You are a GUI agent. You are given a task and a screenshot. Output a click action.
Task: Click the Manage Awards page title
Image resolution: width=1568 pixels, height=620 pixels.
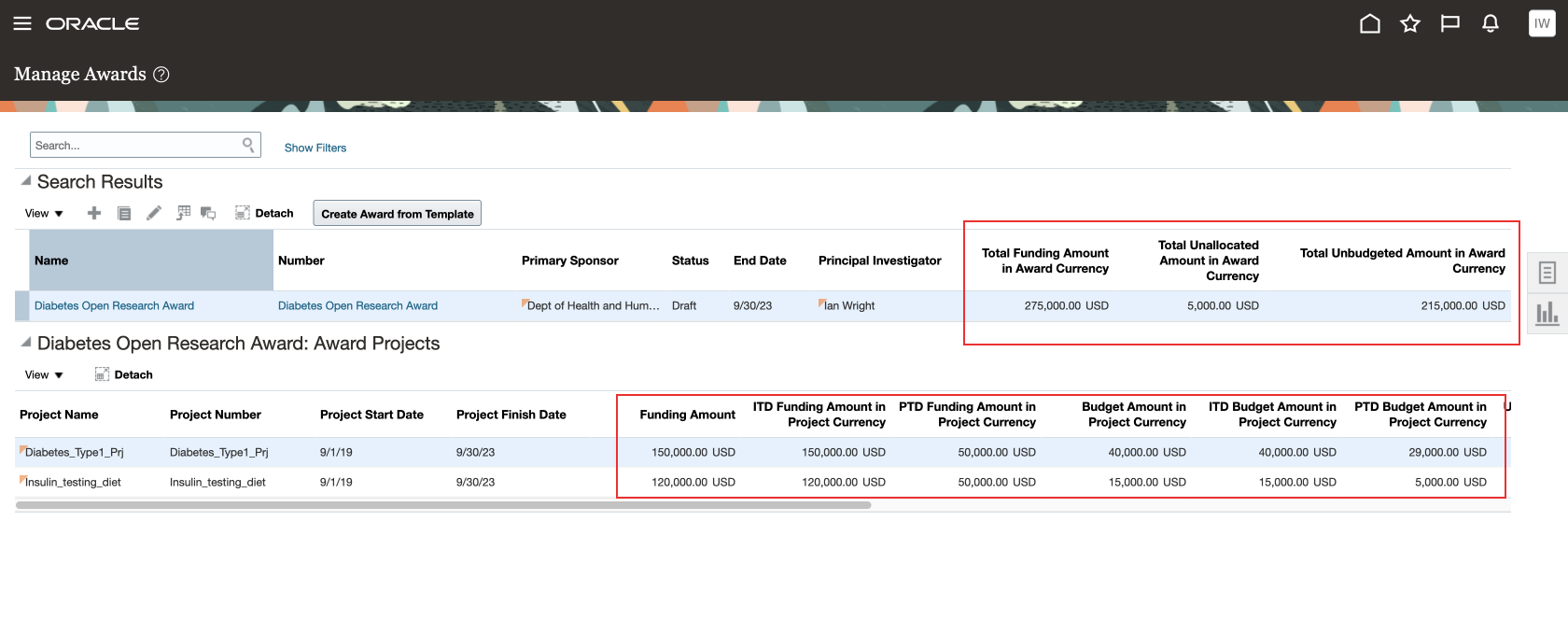point(80,74)
